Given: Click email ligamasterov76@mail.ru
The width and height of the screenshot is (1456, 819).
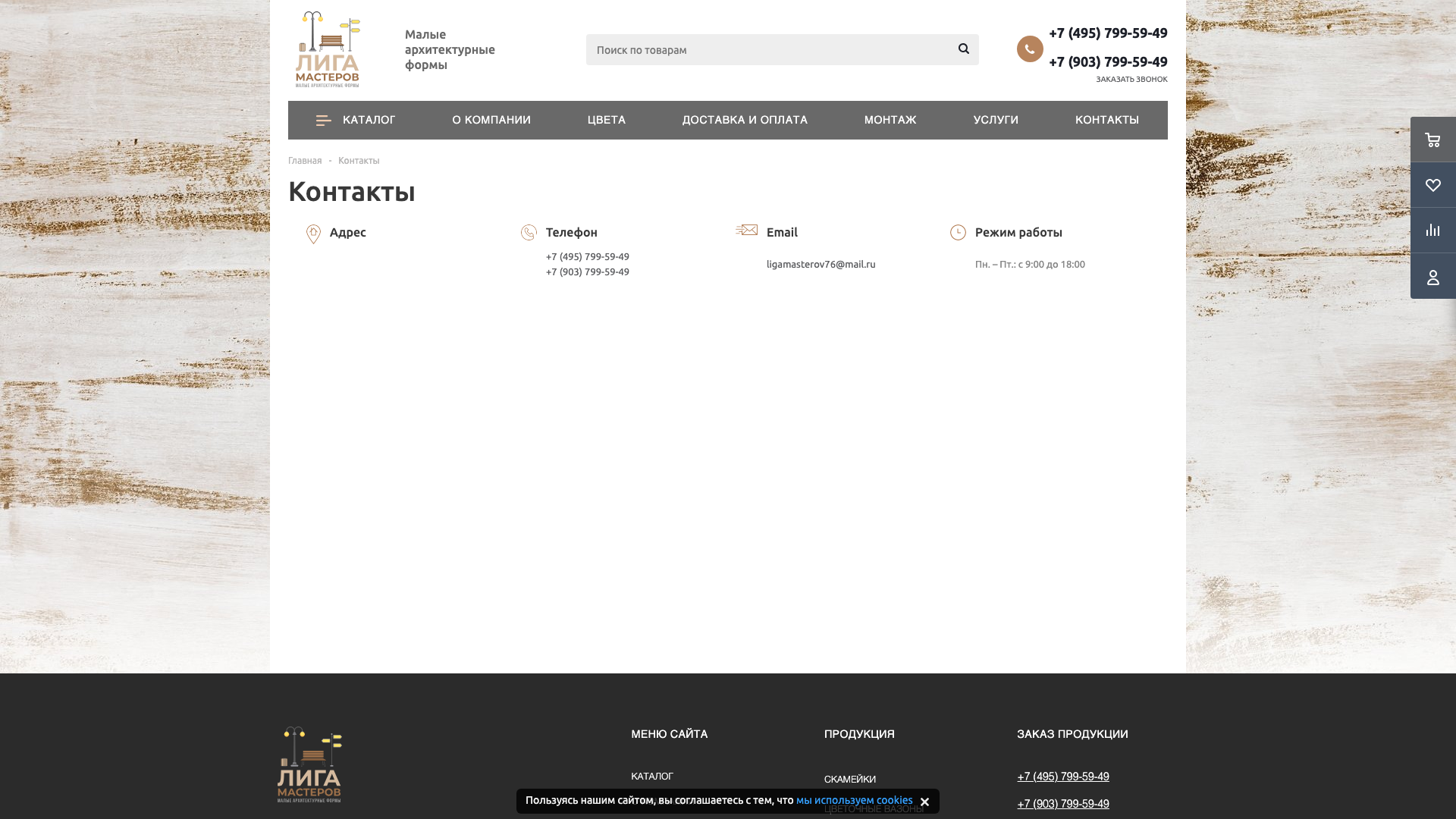Looking at the screenshot, I should tap(821, 264).
